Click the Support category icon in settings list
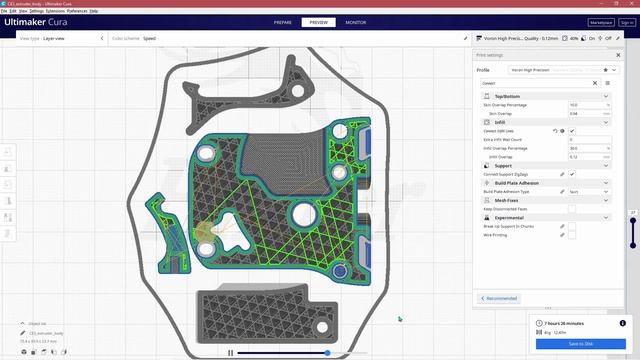Viewport: 640px width, 360px height. 487,166
